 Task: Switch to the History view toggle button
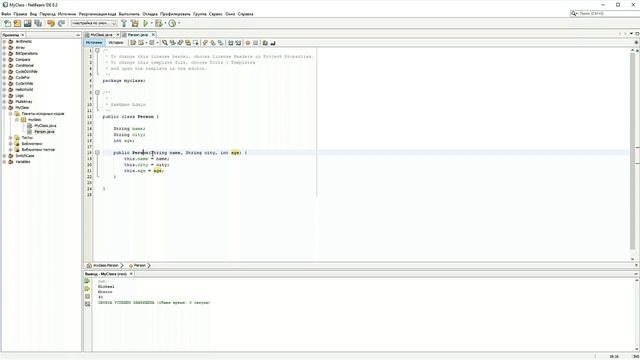coord(116,43)
